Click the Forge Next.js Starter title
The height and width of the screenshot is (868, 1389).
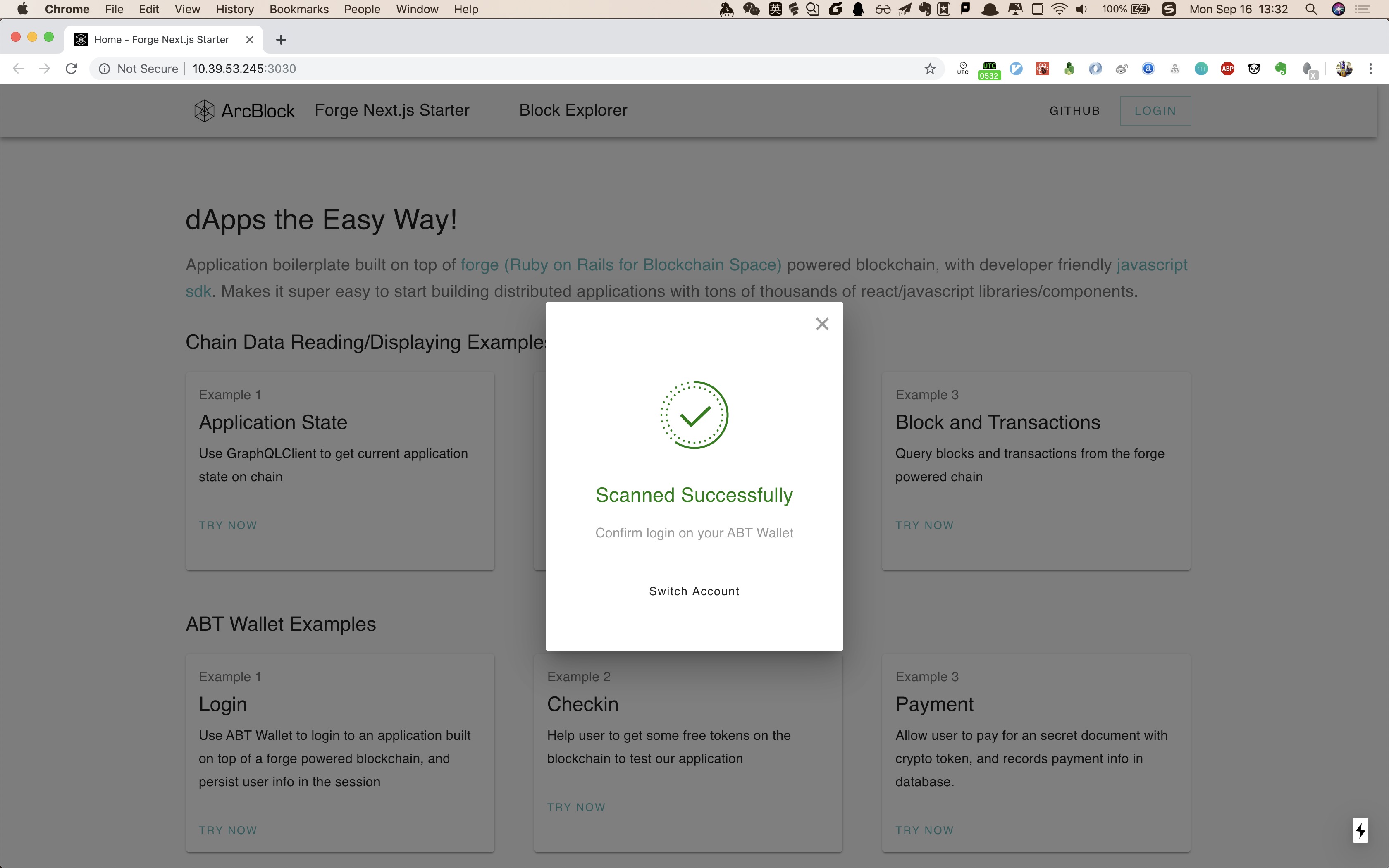point(392,110)
